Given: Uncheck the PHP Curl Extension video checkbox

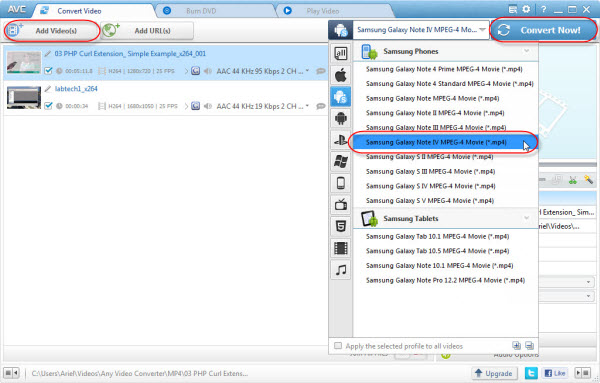Looking at the screenshot, I should 48,71.
